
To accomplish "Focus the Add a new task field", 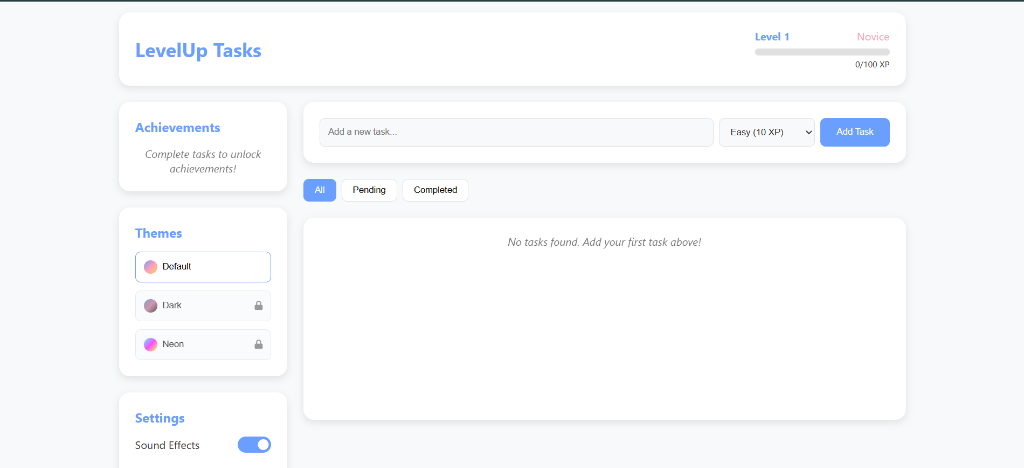I will pyautogui.click(x=516, y=132).
